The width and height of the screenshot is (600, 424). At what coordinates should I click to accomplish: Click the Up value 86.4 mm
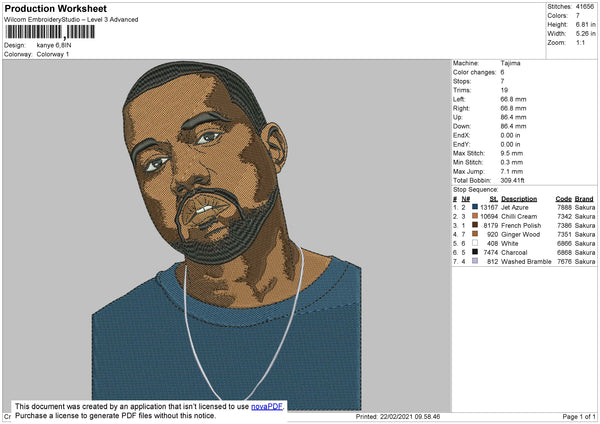pyautogui.click(x=513, y=117)
